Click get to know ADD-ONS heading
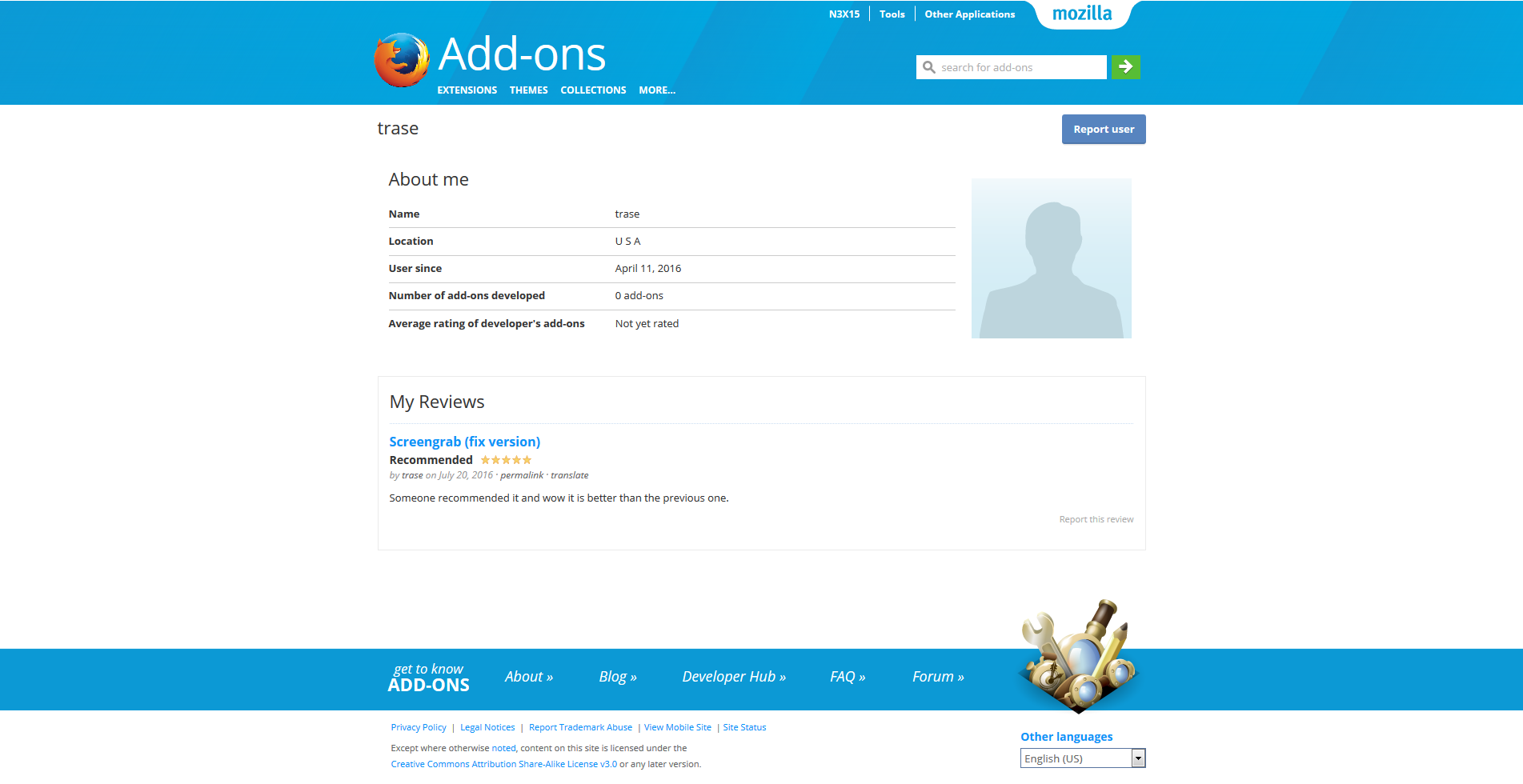Screen dimensions: 1523x784 [x=428, y=678]
